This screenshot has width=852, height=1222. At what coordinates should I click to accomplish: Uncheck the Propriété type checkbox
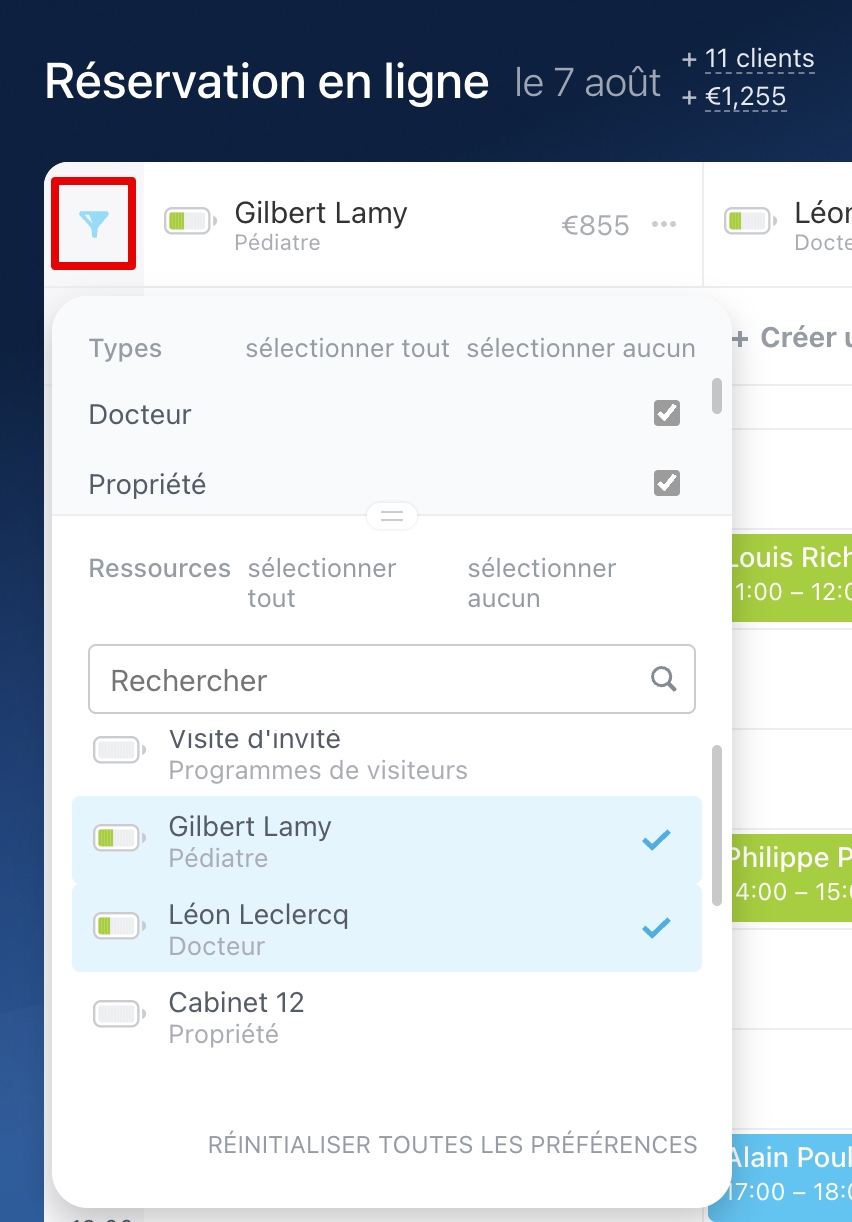pos(667,483)
